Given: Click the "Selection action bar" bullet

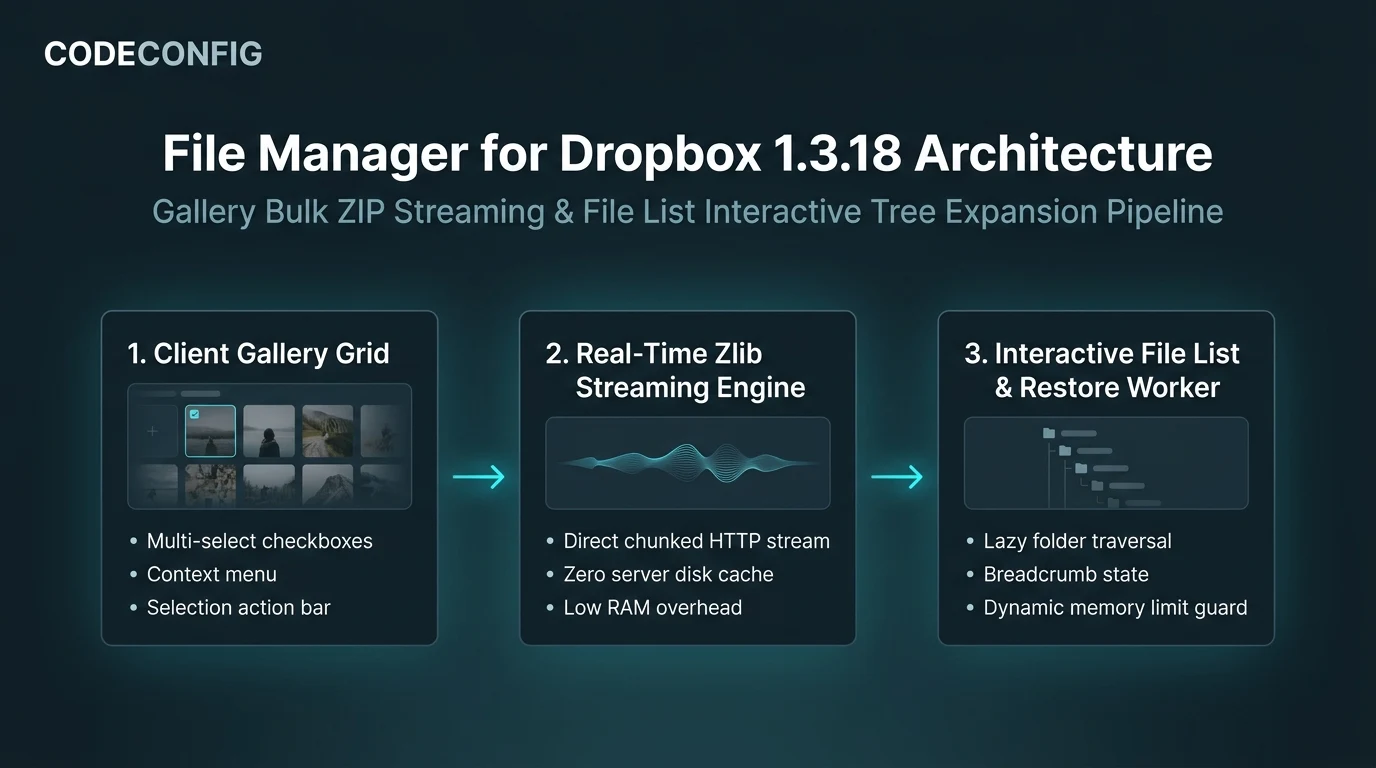Looking at the screenshot, I should (239, 607).
